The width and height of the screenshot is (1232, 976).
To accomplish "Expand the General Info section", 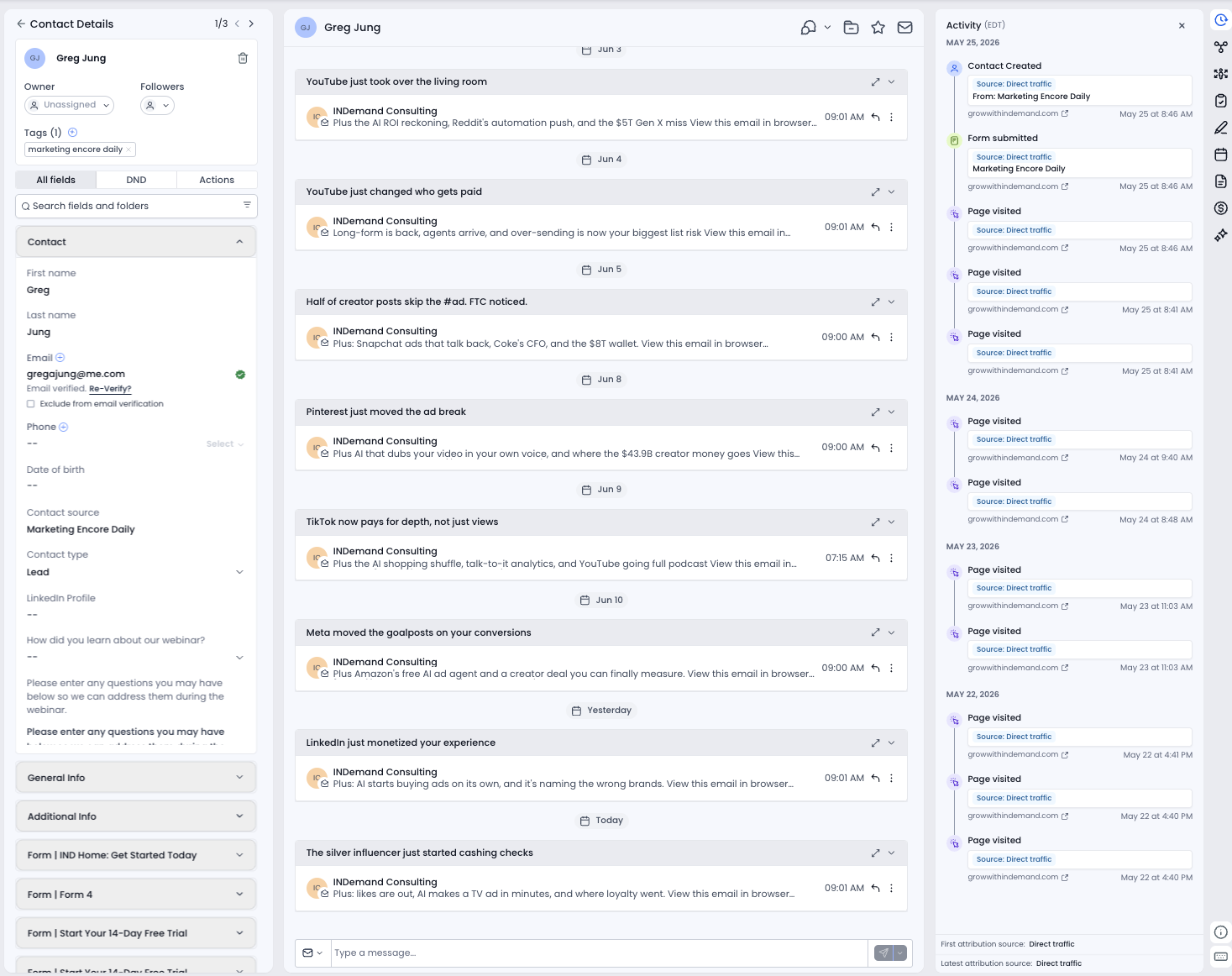I will [136, 778].
